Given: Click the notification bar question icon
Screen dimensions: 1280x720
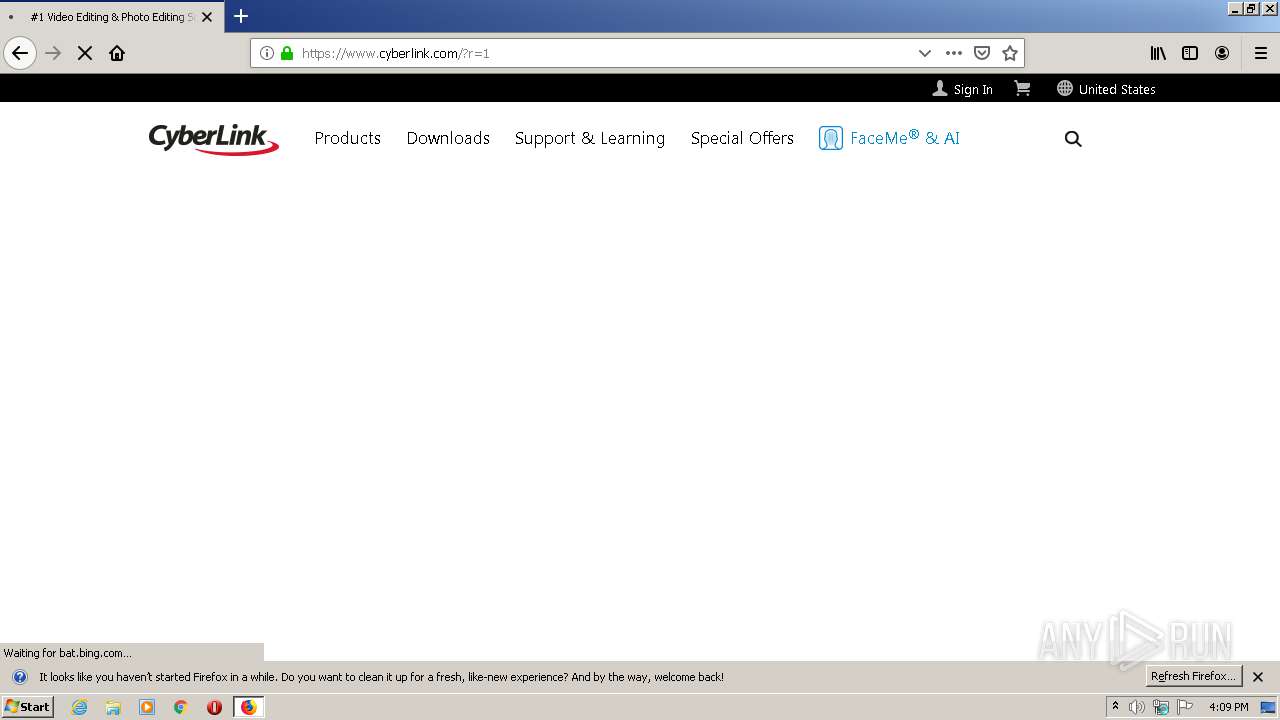Looking at the screenshot, I should [19, 677].
